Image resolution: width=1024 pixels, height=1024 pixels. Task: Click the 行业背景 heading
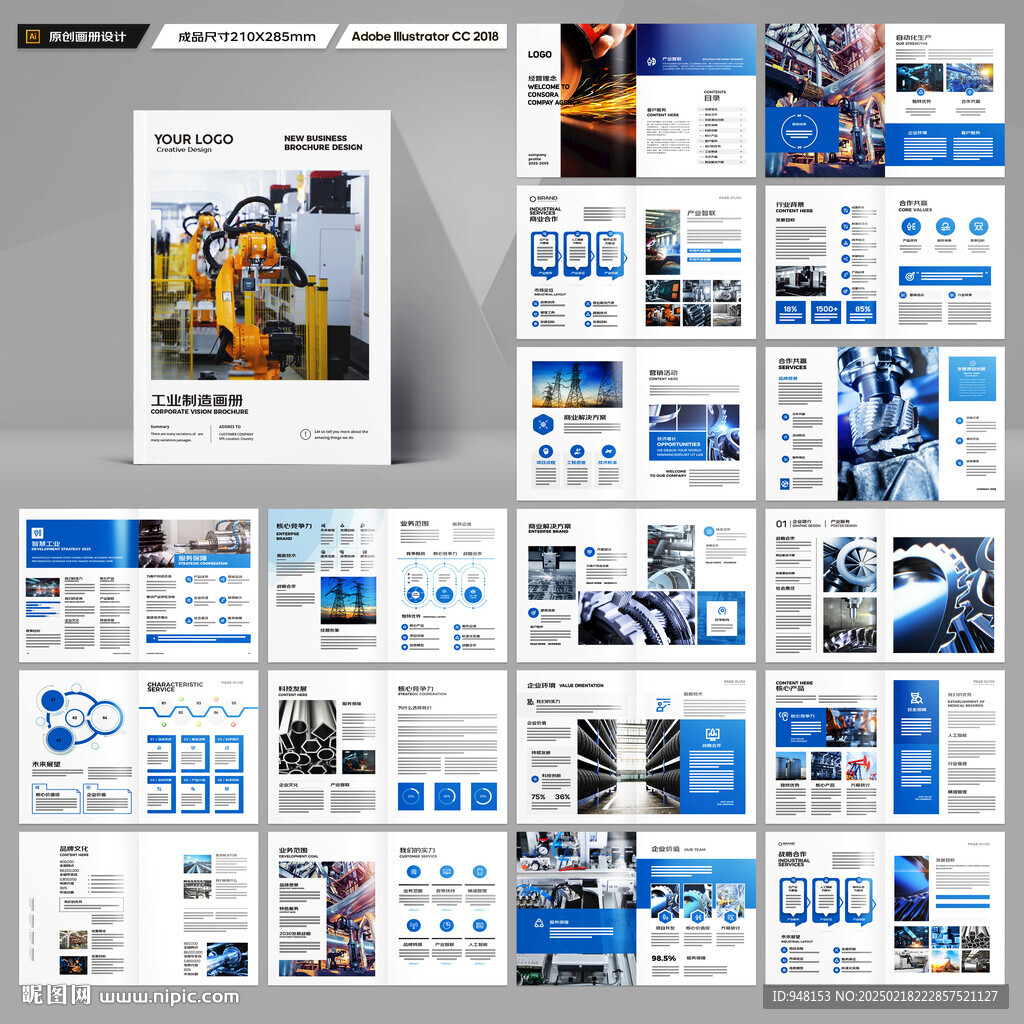point(790,204)
